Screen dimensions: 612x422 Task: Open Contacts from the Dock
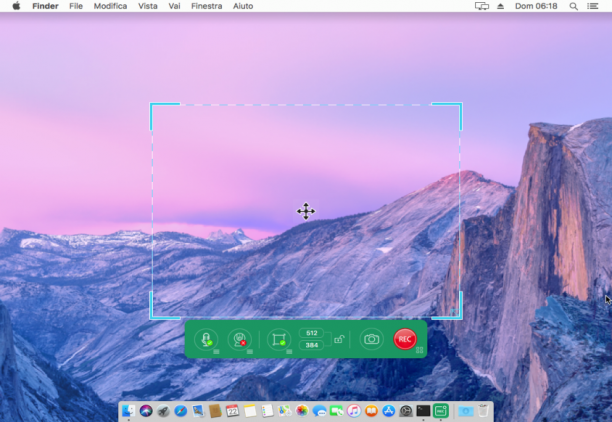[215, 411]
